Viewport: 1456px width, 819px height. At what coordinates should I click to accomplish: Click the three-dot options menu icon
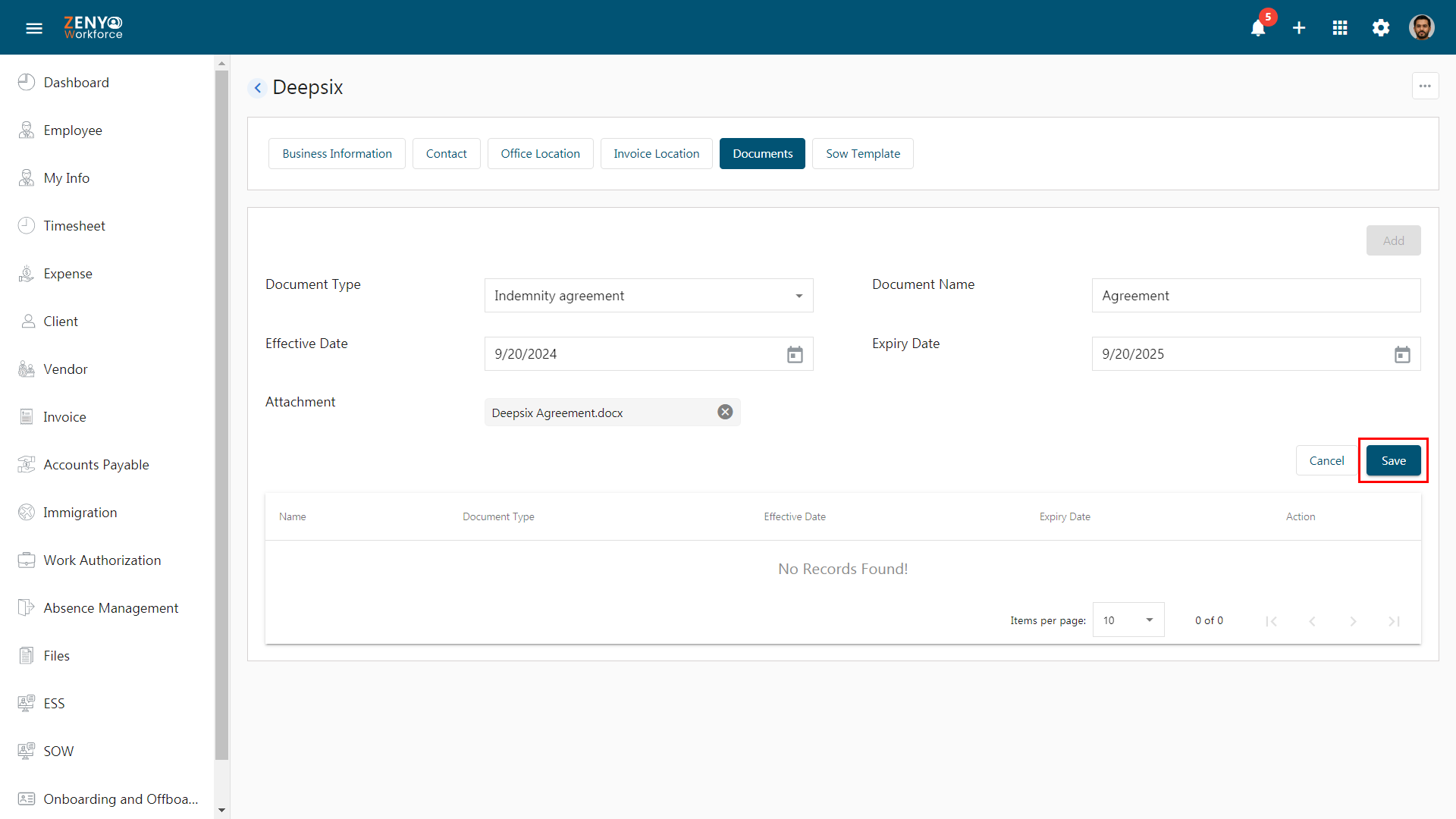pyautogui.click(x=1425, y=86)
